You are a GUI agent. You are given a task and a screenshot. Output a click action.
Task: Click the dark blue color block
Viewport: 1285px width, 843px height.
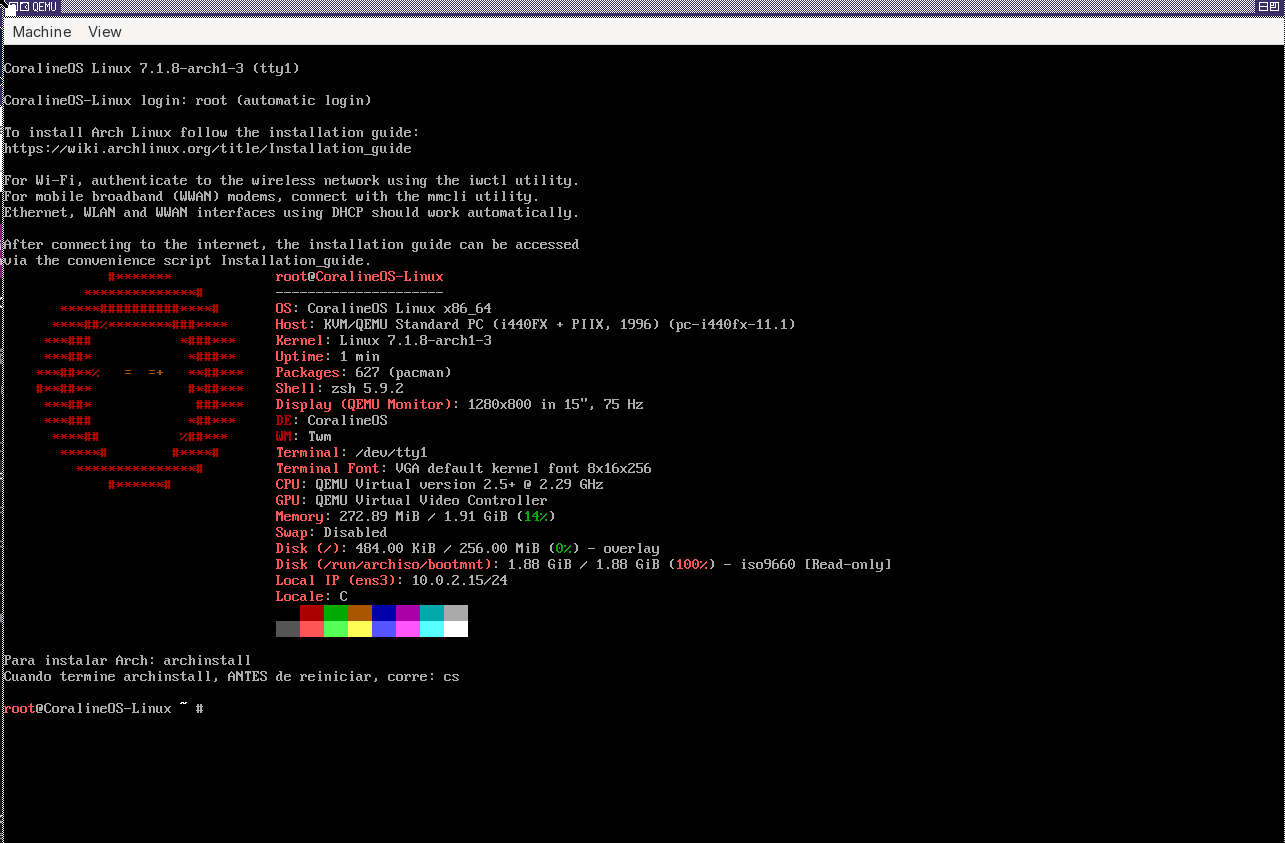coord(384,613)
